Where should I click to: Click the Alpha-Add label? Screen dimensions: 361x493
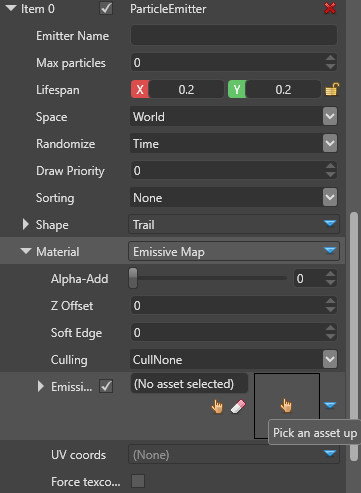(x=79, y=279)
